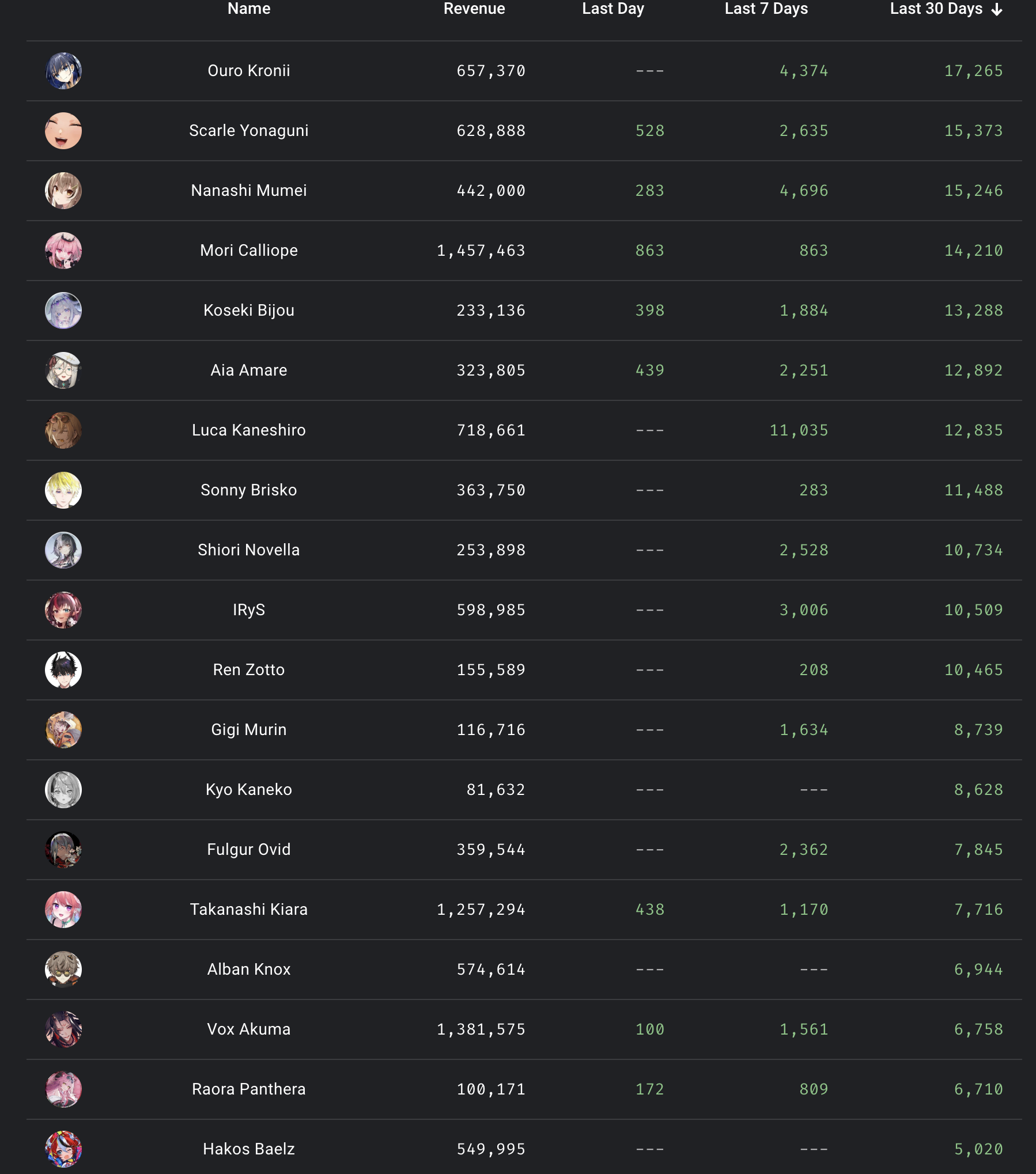Select Nanashi Mumei's profile picture
This screenshot has height=1174, width=1036.
coord(63,191)
